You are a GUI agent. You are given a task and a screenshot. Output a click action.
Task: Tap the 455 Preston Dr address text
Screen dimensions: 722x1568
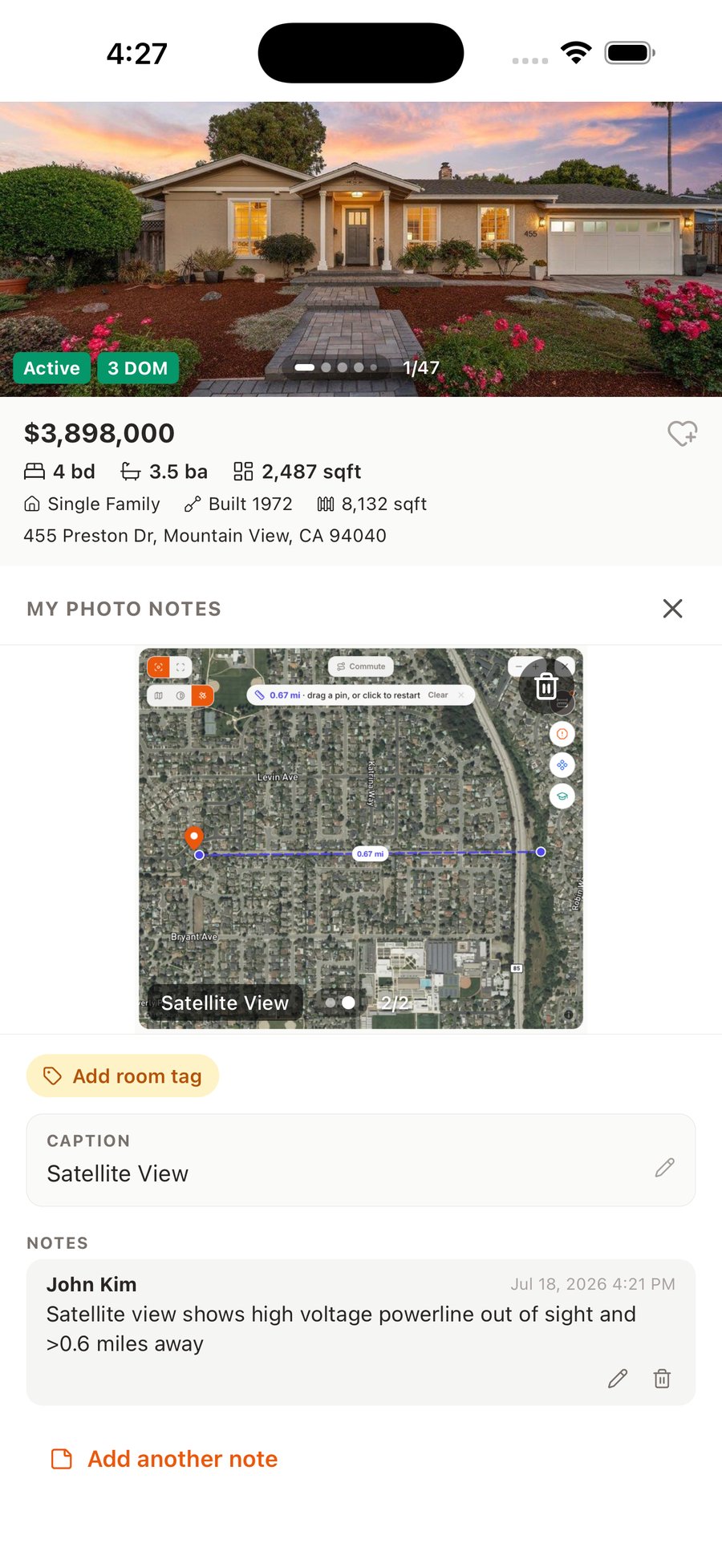(x=205, y=536)
